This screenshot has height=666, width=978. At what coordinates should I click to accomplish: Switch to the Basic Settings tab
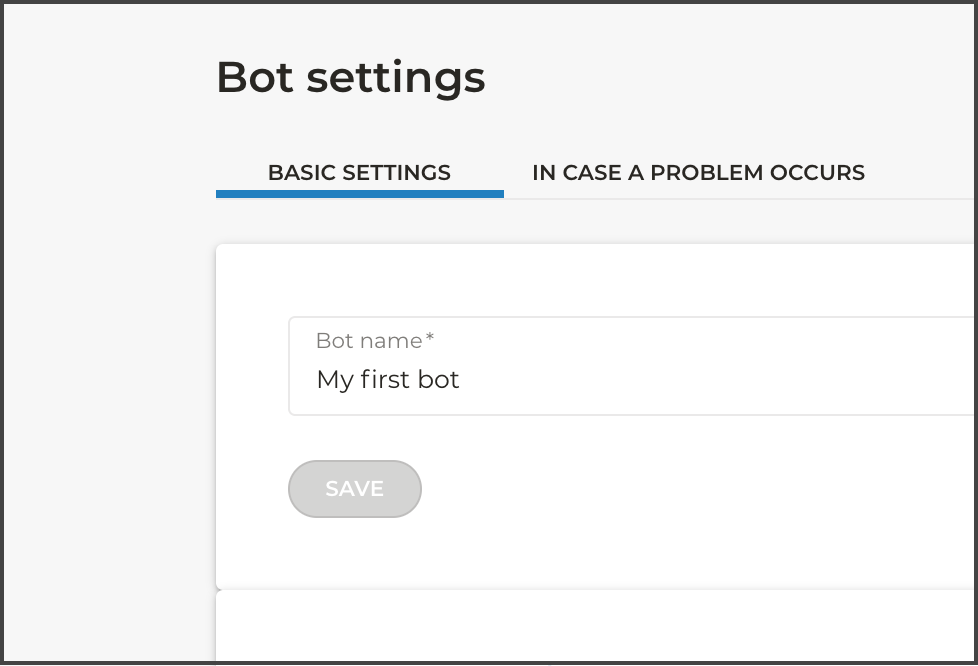click(359, 172)
